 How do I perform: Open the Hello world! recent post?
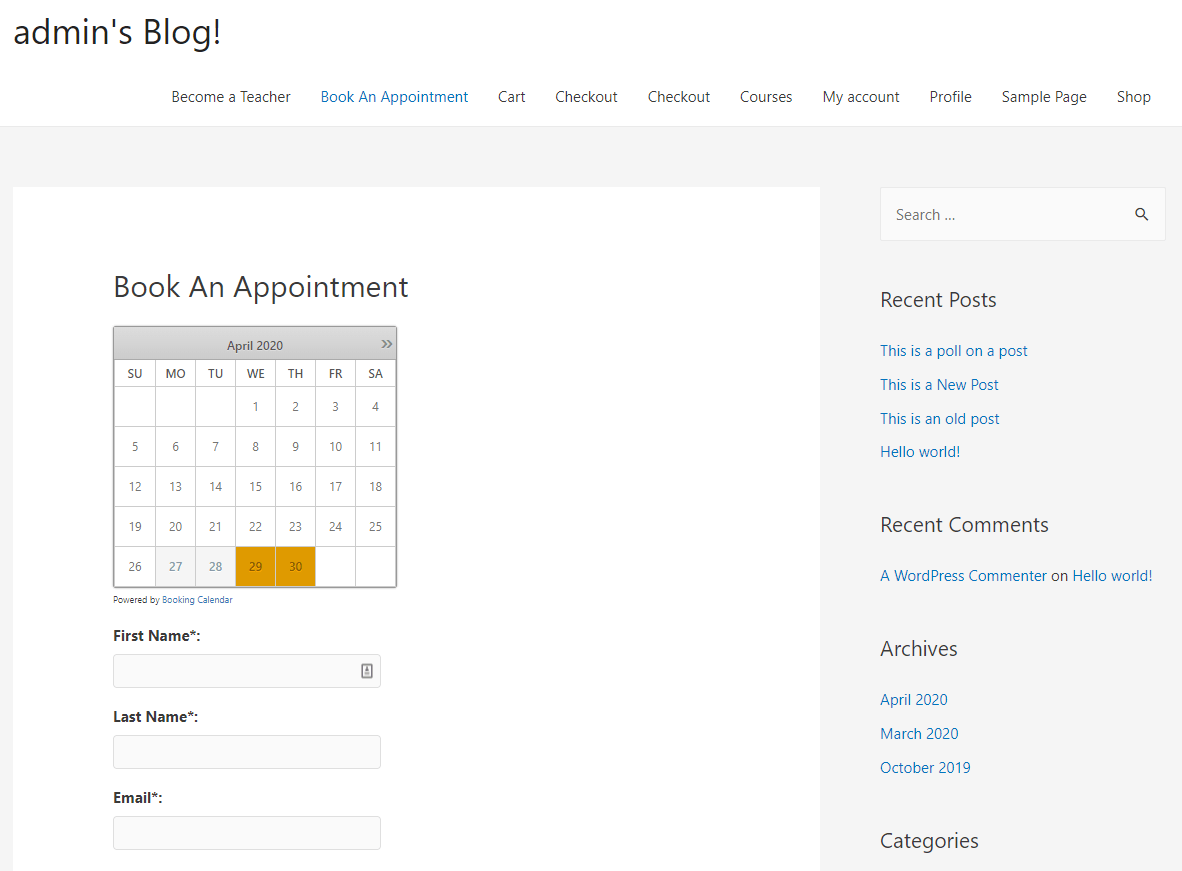coord(920,452)
